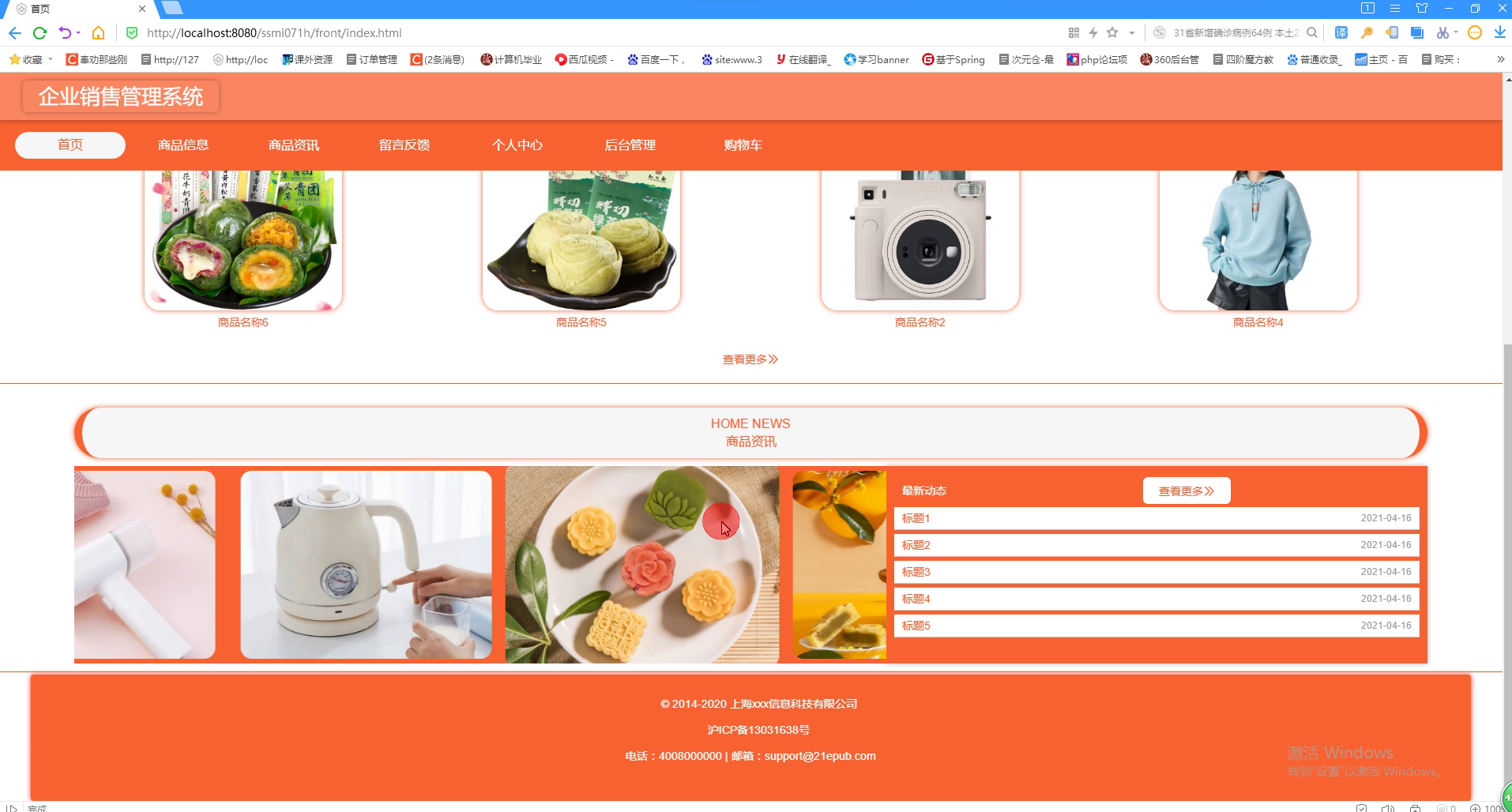Viewport: 1512px width, 812px height.
Task: Click the 查看更多 link under the products
Action: 750,359
